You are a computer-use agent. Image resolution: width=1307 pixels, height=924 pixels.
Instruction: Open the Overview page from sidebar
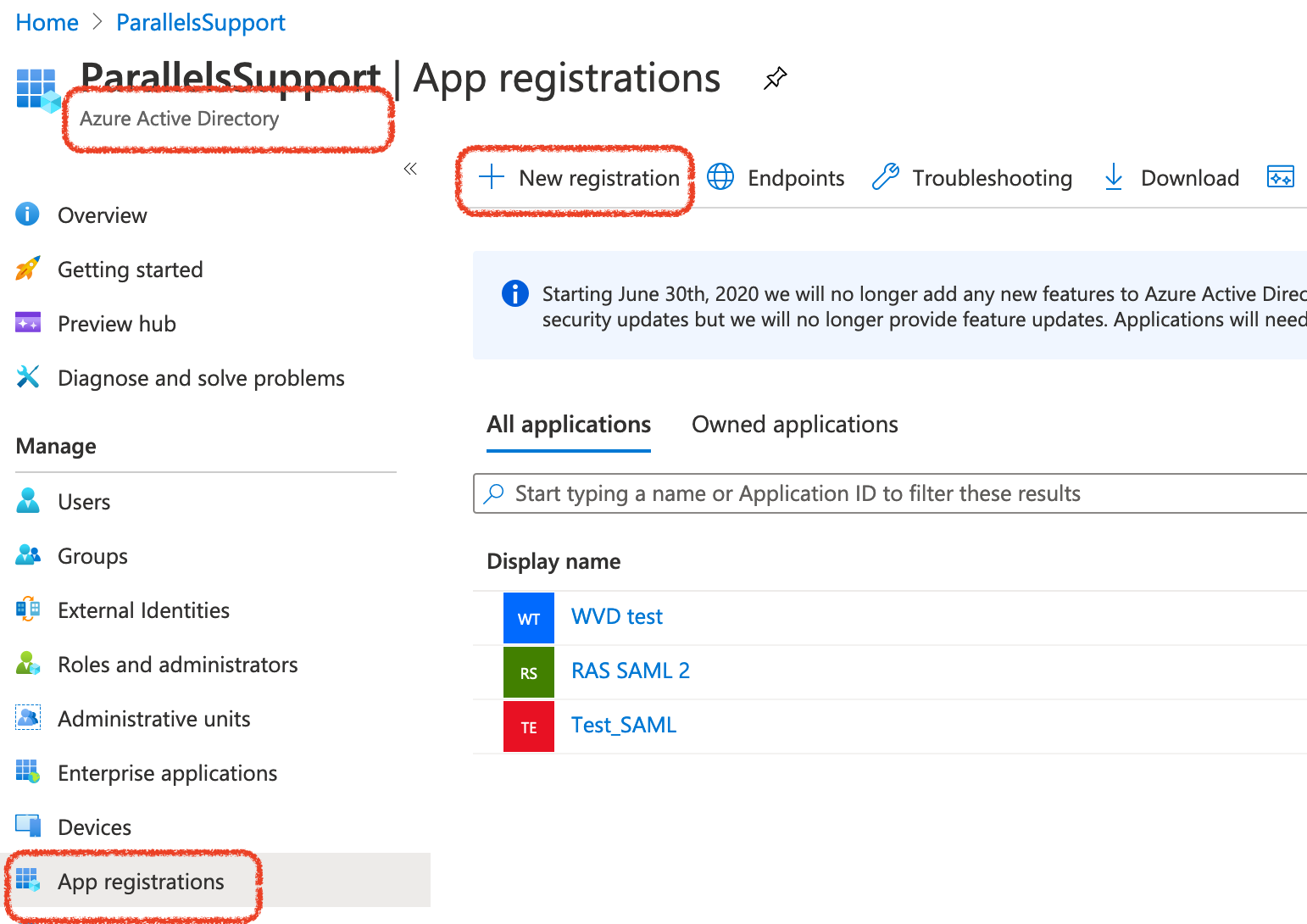pyautogui.click(x=102, y=215)
